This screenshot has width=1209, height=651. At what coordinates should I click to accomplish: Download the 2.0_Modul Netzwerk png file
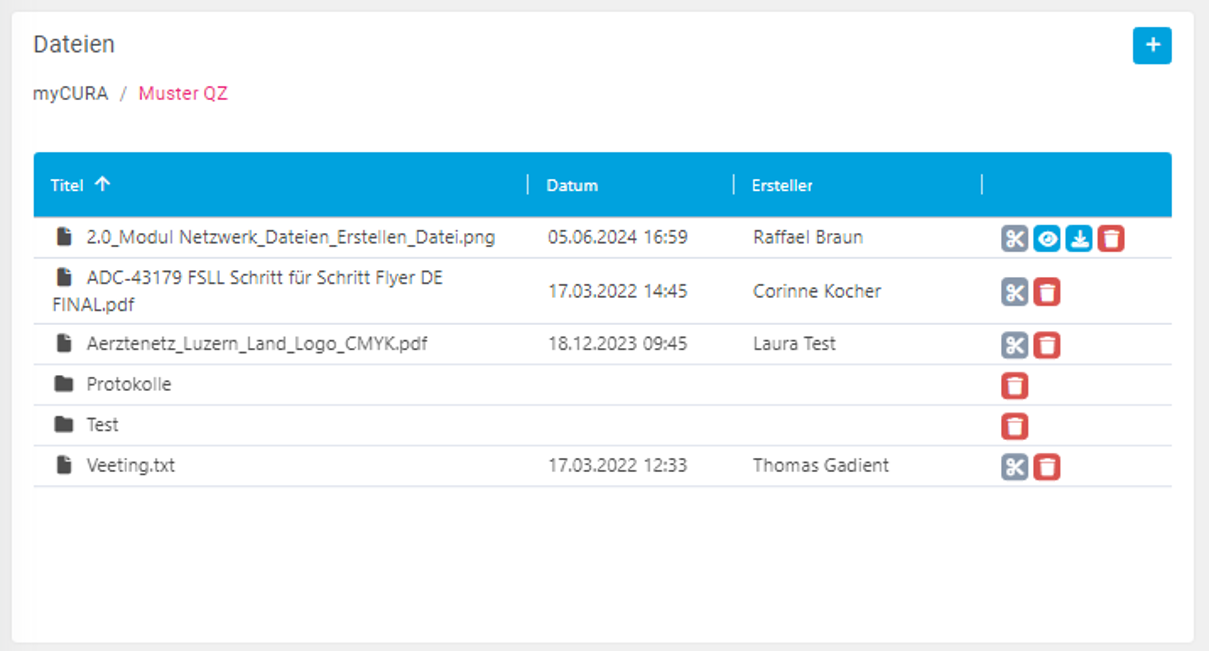[1079, 239]
